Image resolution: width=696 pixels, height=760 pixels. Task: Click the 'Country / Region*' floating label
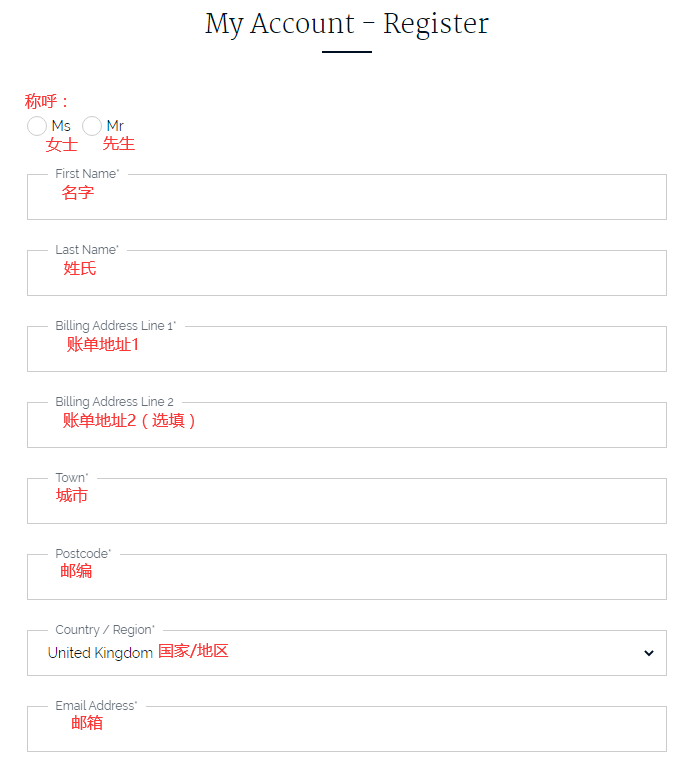tap(105, 630)
